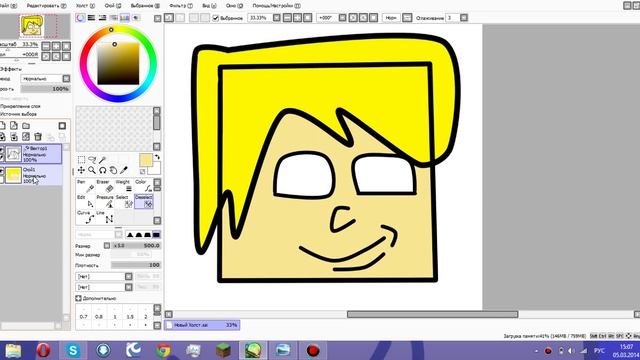Adjust the layer opacity 100% slider
640x360 pixels.
point(46,89)
